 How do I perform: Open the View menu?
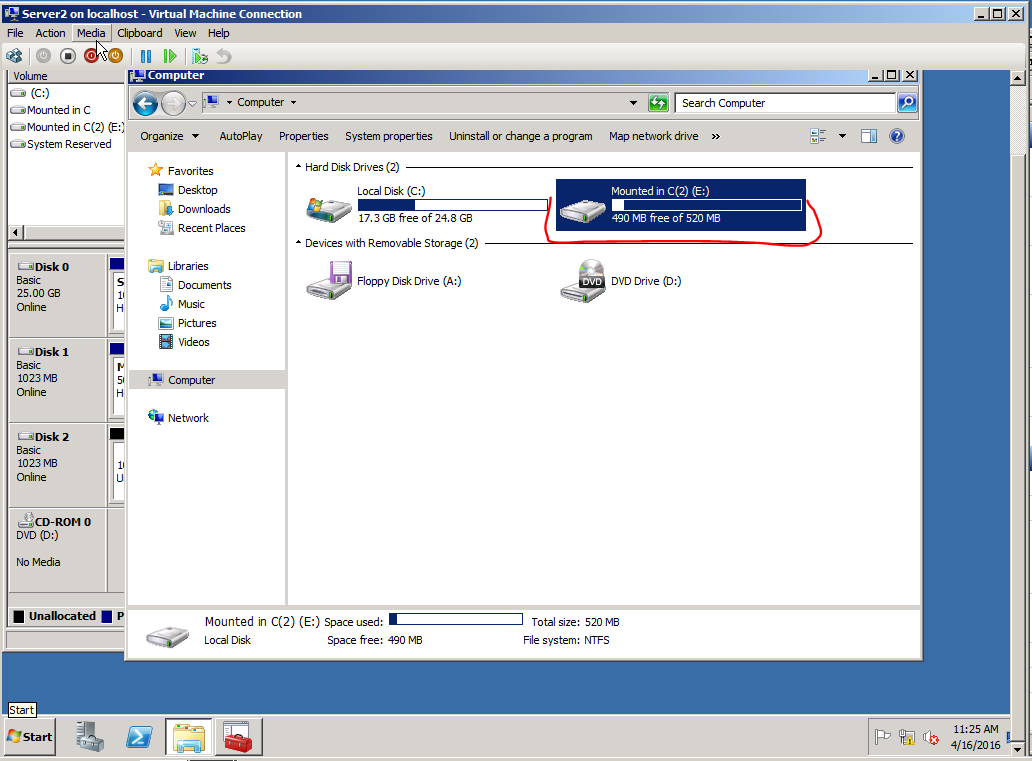[185, 33]
